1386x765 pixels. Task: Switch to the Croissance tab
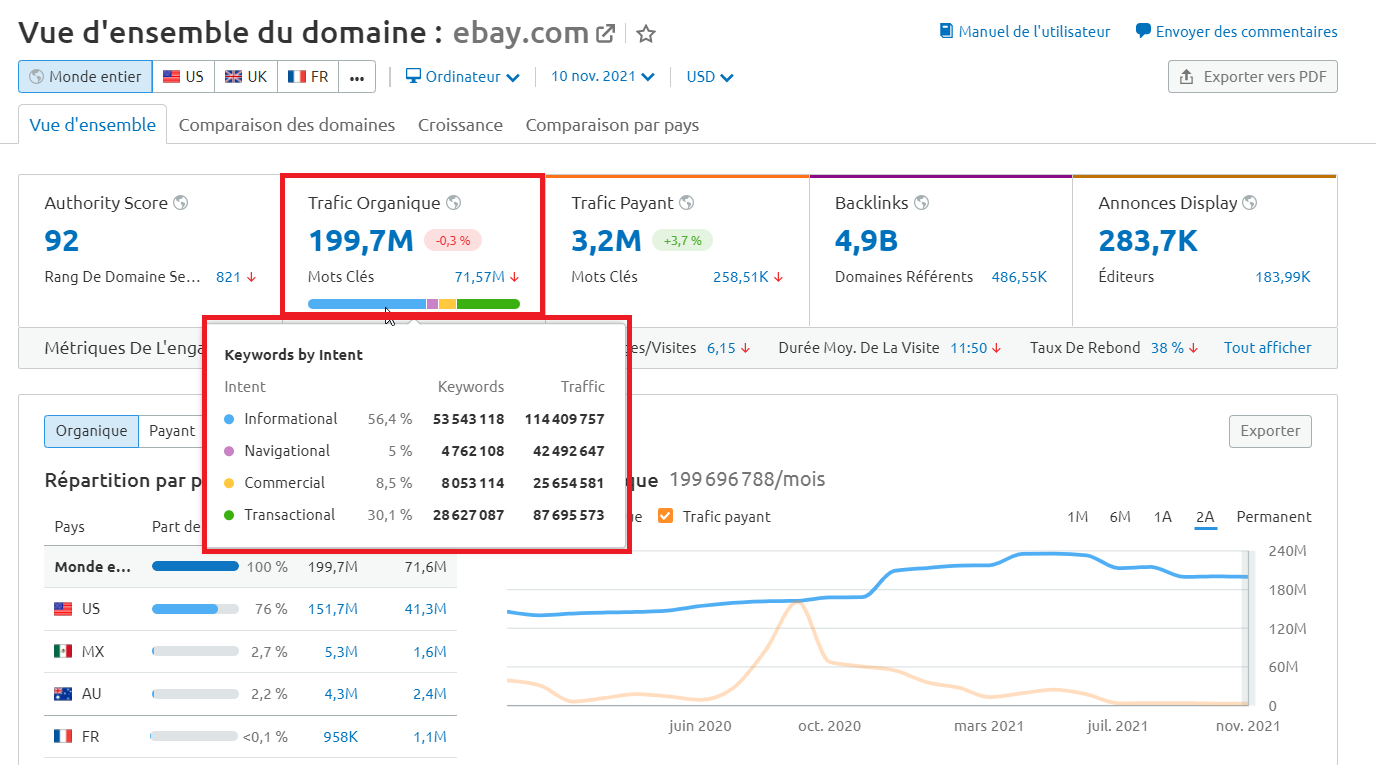(x=460, y=124)
